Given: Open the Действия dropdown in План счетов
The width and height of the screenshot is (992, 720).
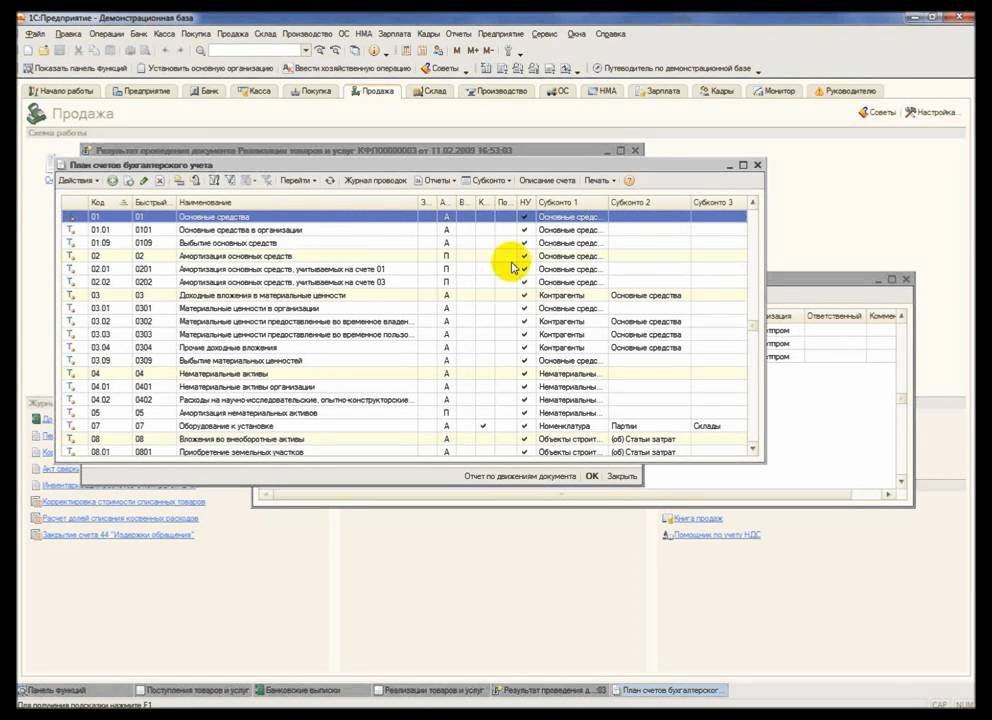Looking at the screenshot, I should pos(78,181).
